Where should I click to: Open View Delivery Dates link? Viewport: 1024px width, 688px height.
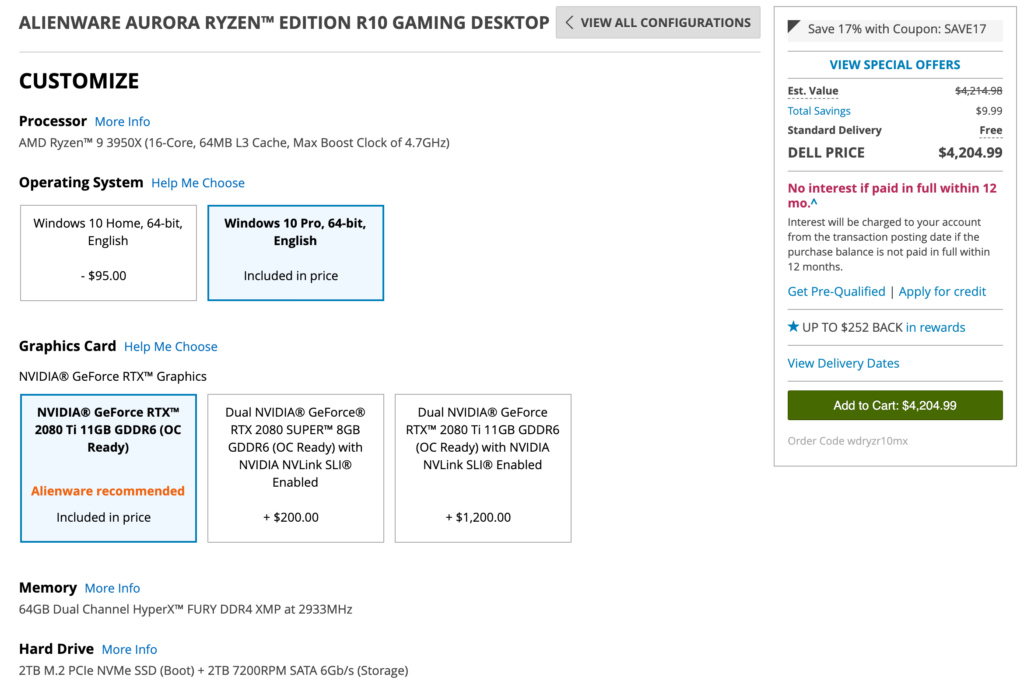[x=843, y=363]
